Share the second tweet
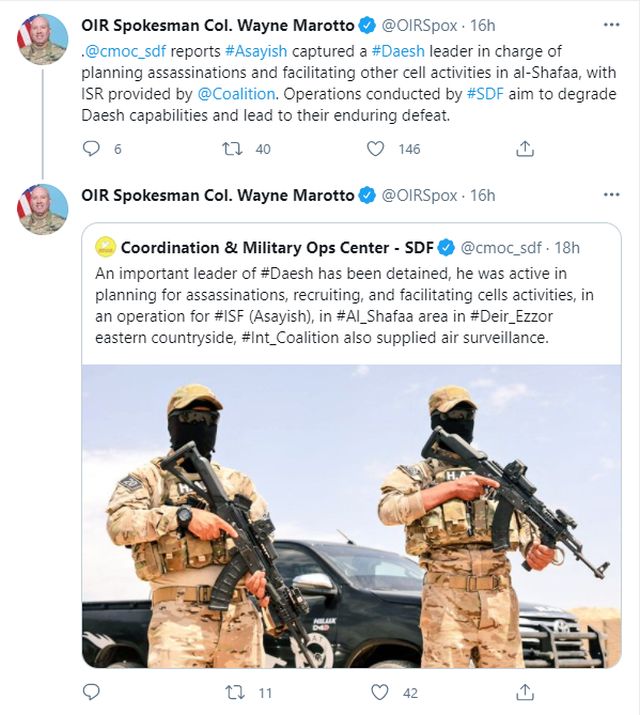 (x=524, y=691)
